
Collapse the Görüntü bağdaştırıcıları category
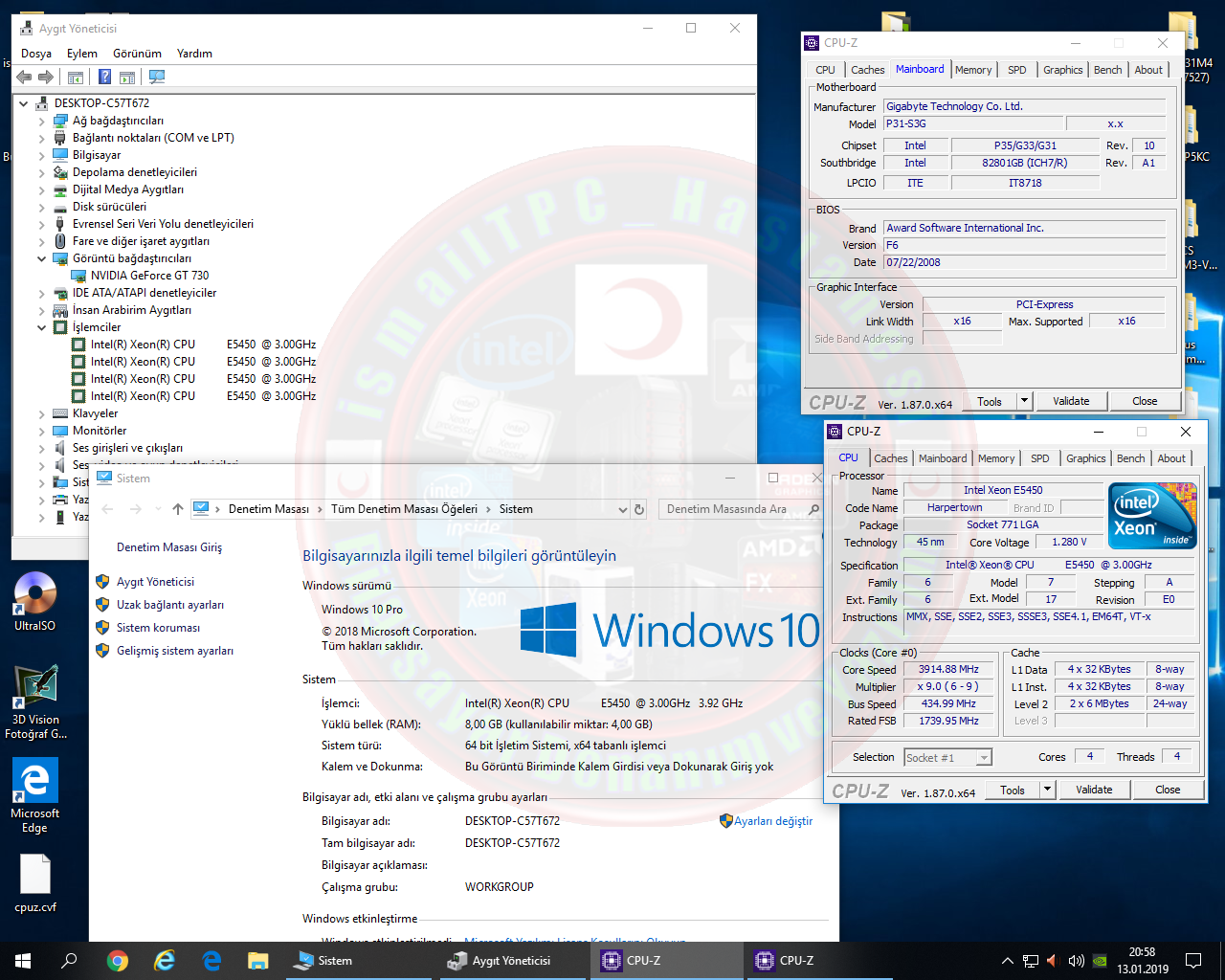click(42, 258)
